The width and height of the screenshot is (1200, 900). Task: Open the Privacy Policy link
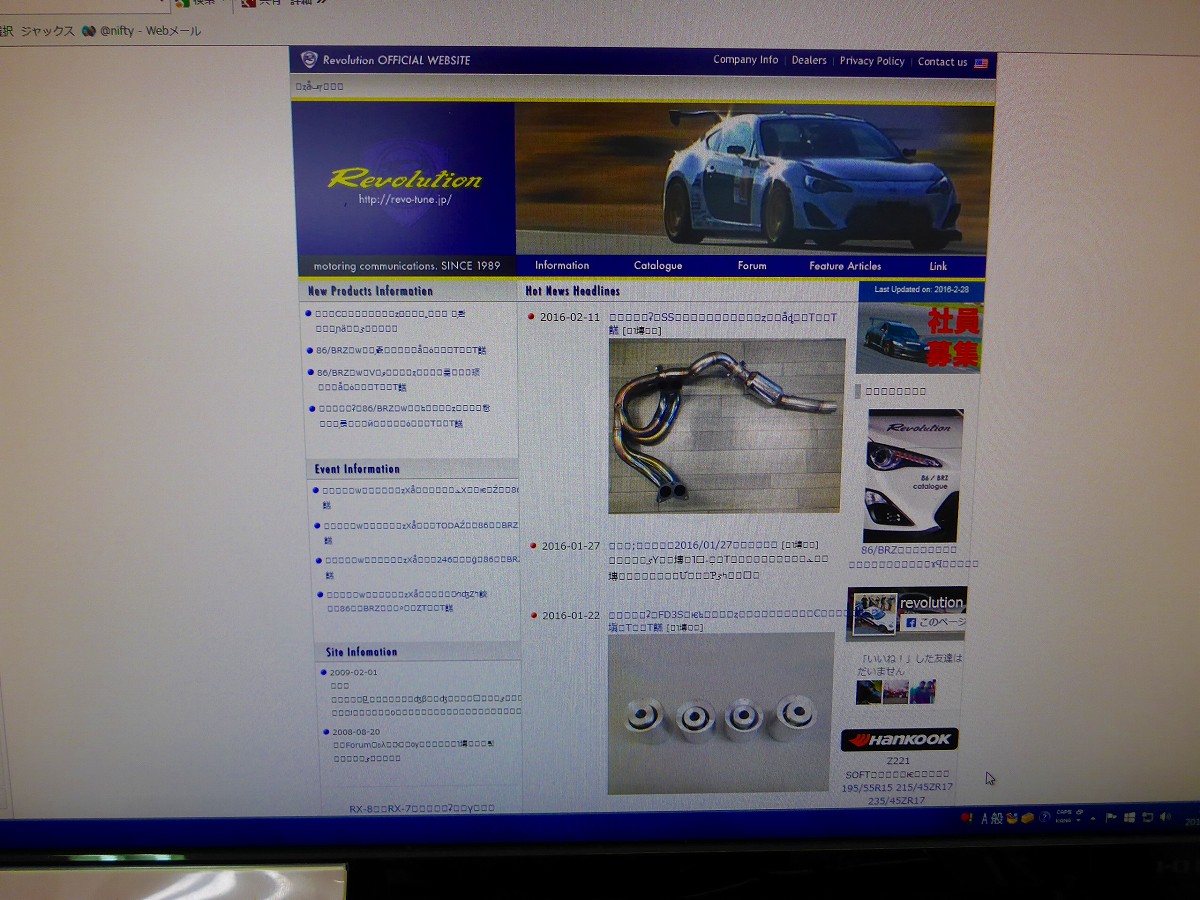point(872,61)
